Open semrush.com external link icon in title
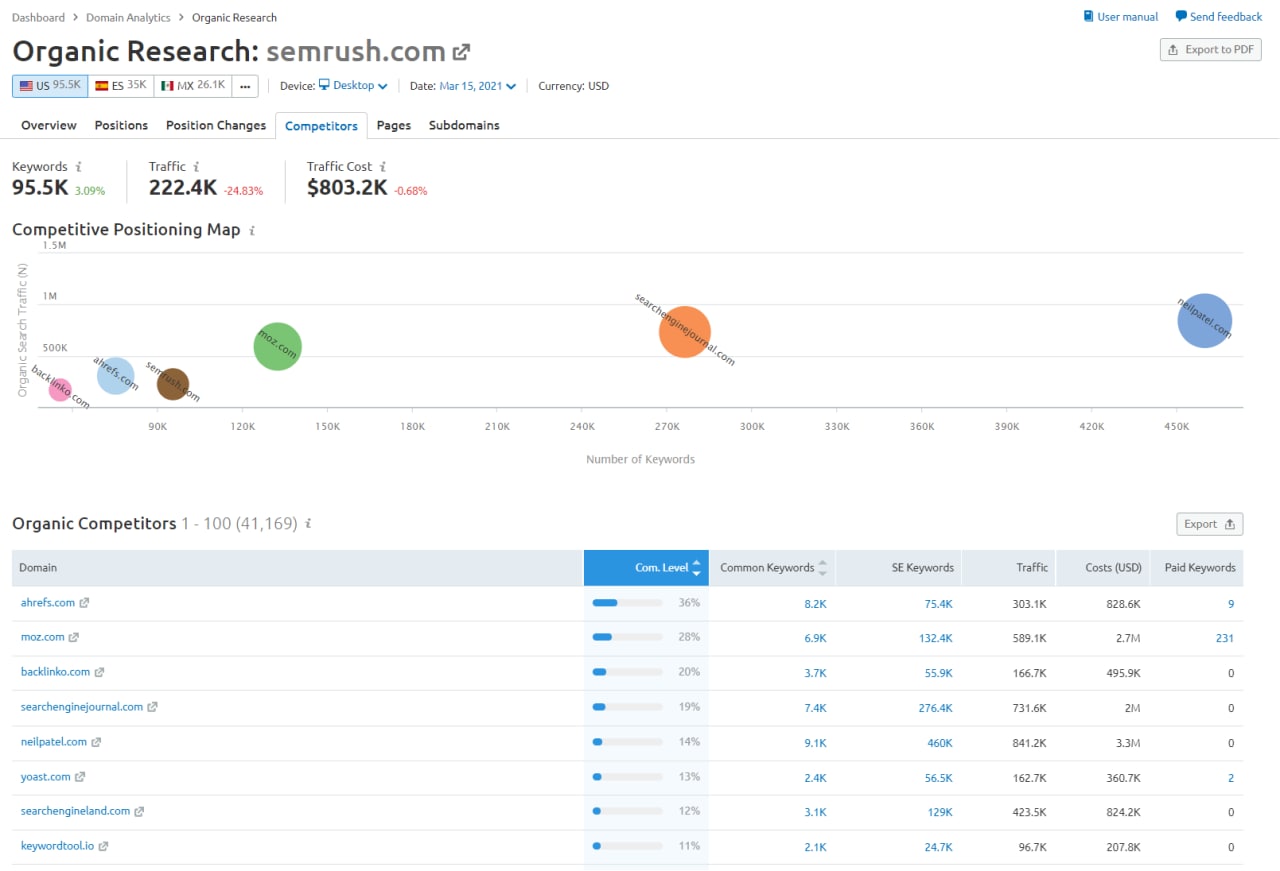This screenshot has width=1280, height=871. pos(461,52)
